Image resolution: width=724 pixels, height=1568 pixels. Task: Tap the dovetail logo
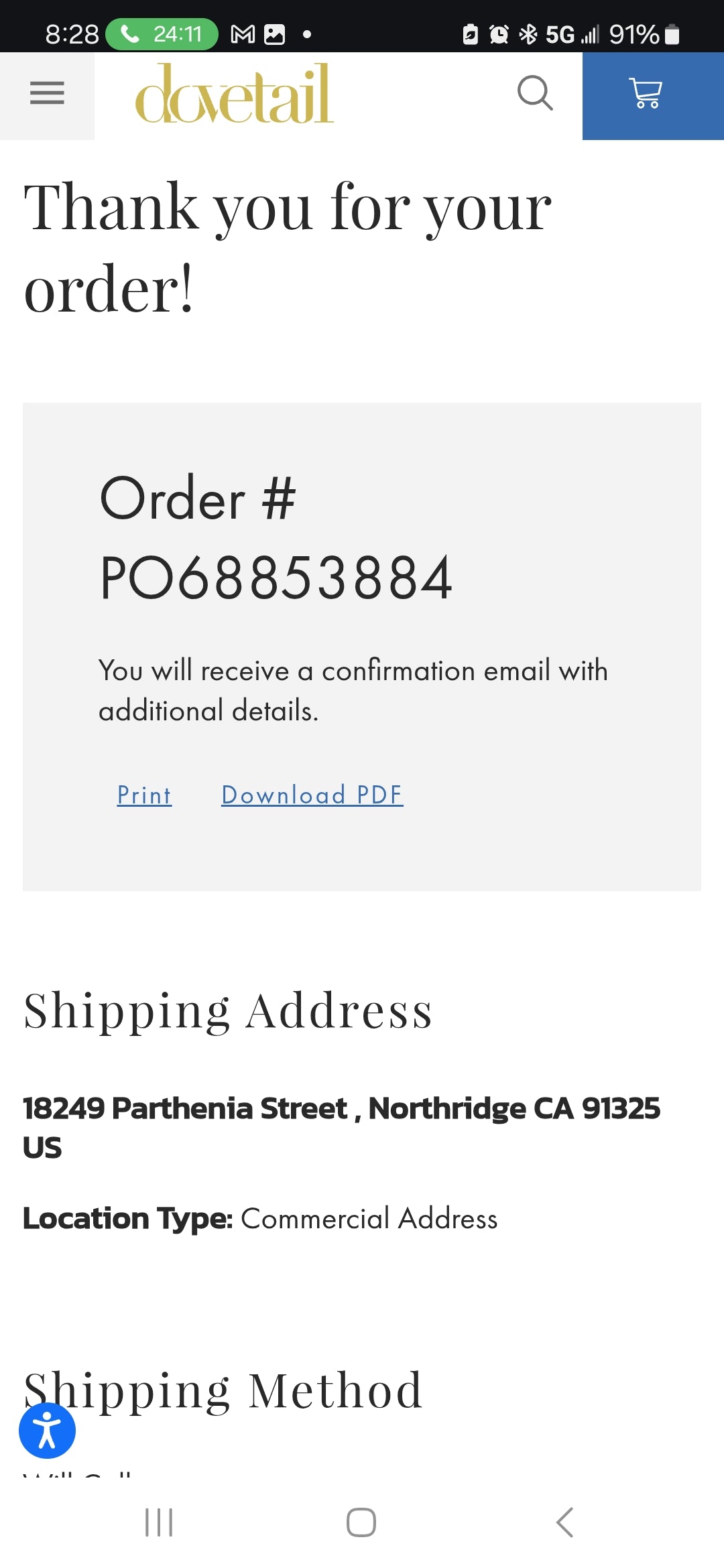234,94
